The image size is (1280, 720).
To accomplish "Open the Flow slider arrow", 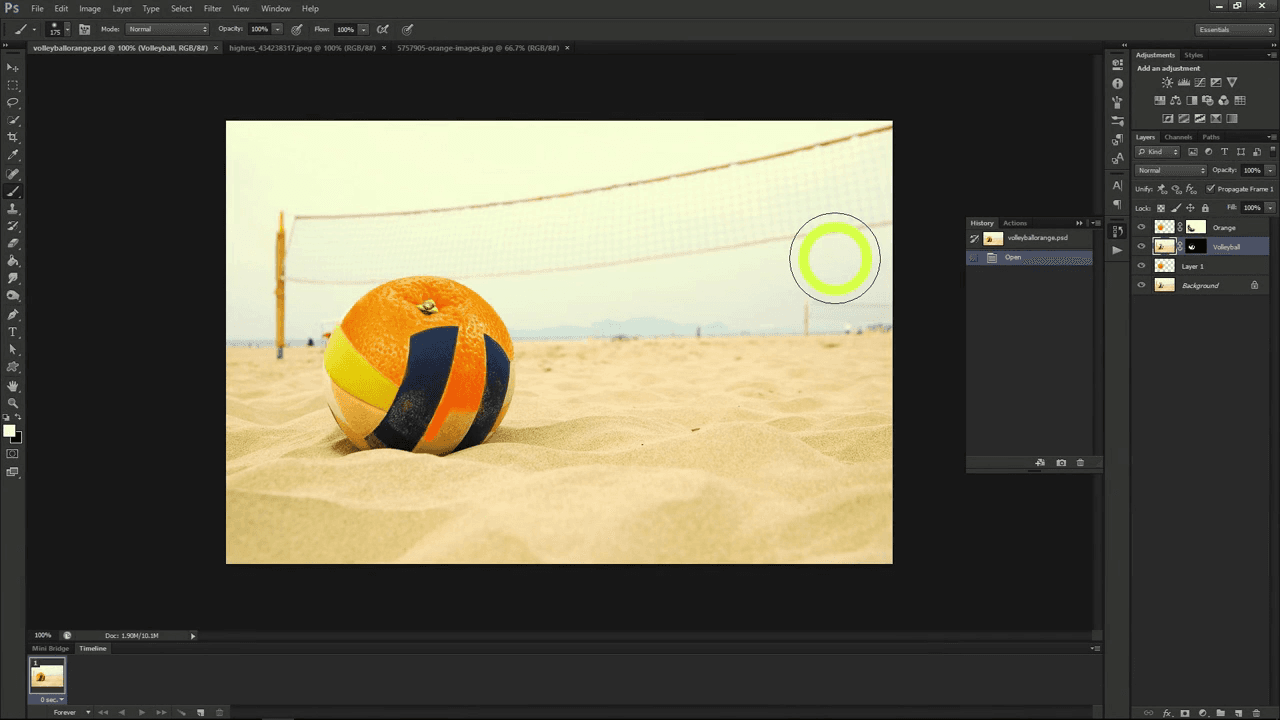I will (363, 29).
